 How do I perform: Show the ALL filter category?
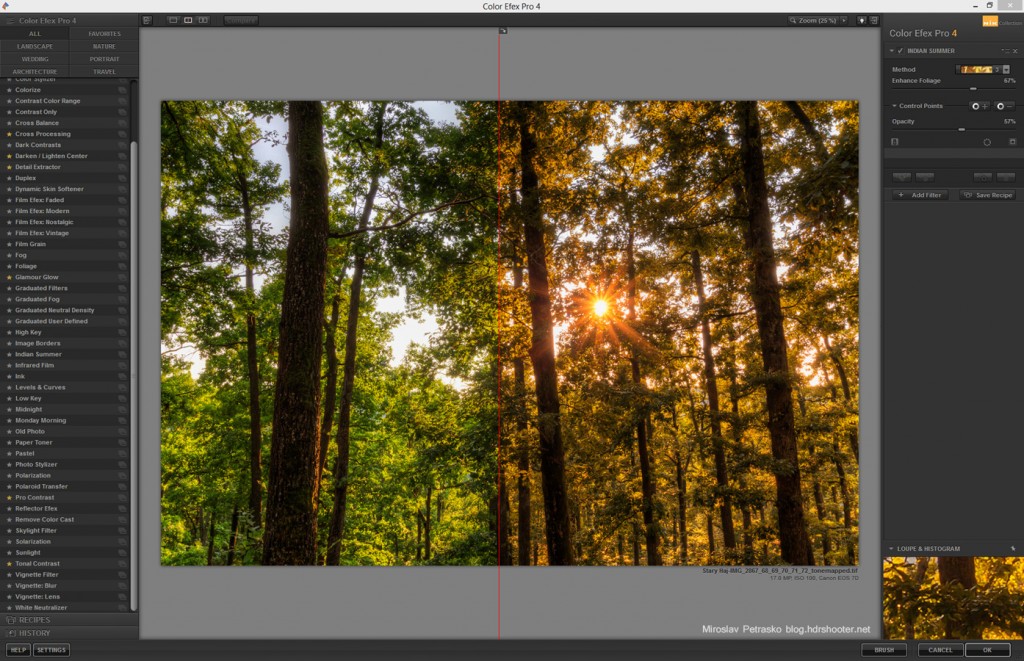click(x=35, y=34)
